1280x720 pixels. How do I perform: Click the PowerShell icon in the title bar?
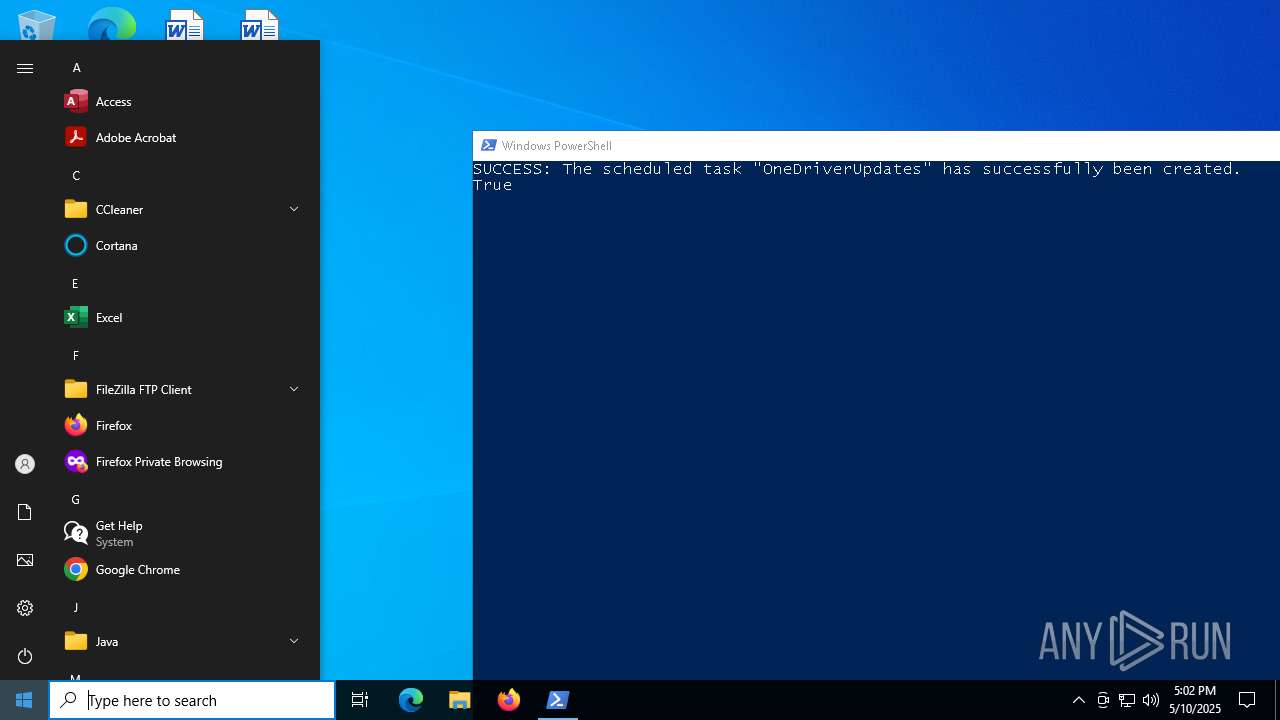click(489, 145)
